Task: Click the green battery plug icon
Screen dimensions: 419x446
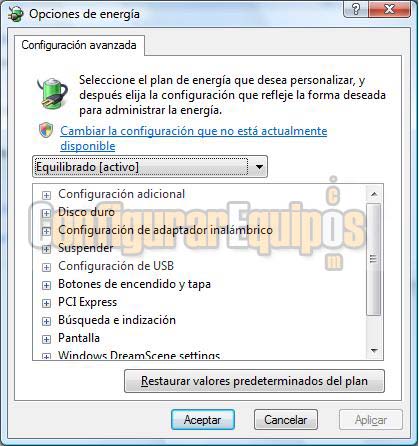Action: pos(53,93)
